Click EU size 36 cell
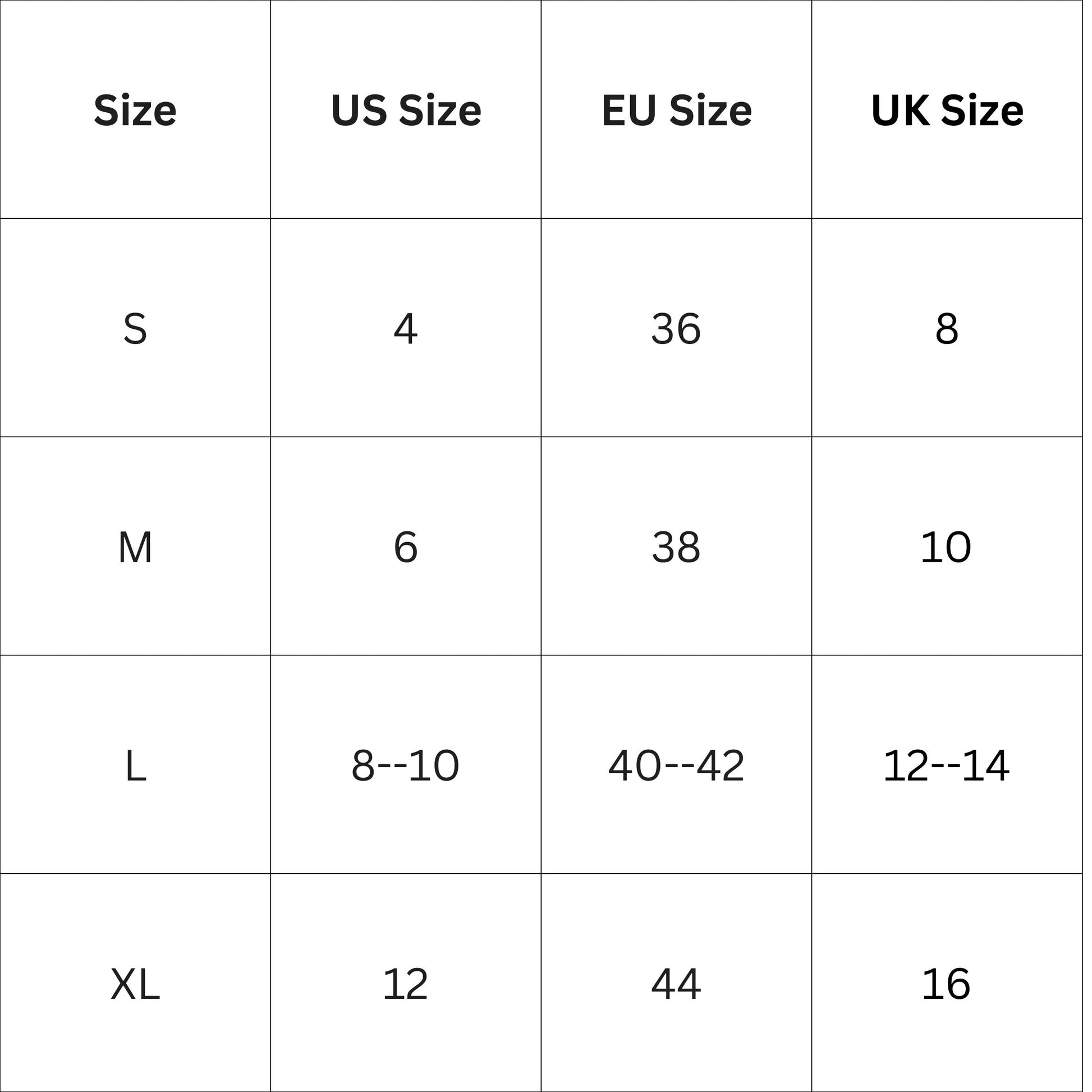Viewport: 1092px width, 1092px height. (x=677, y=329)
